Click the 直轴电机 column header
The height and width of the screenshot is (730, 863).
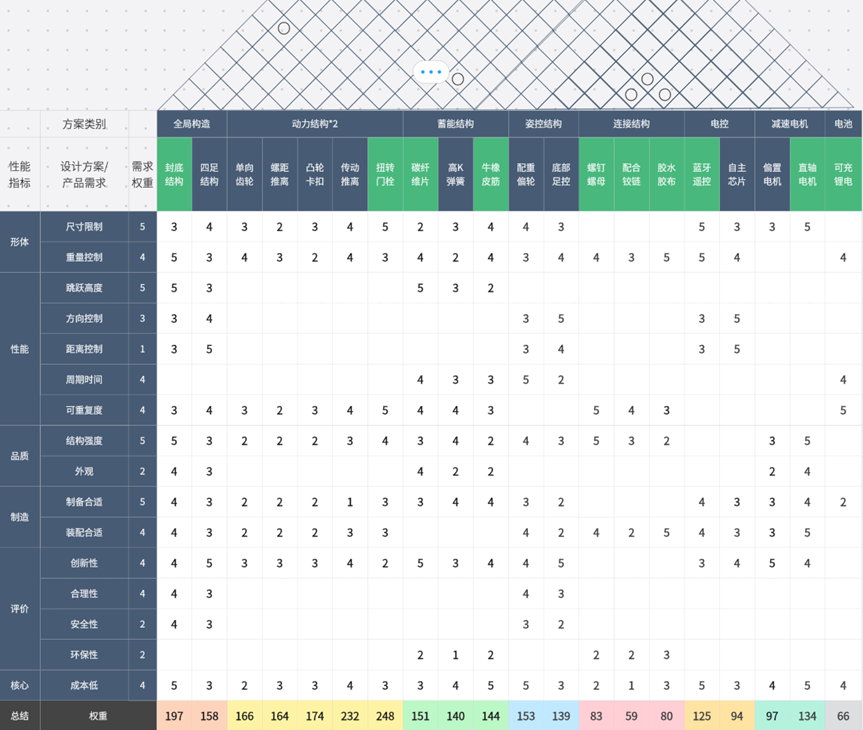[807, 175]
